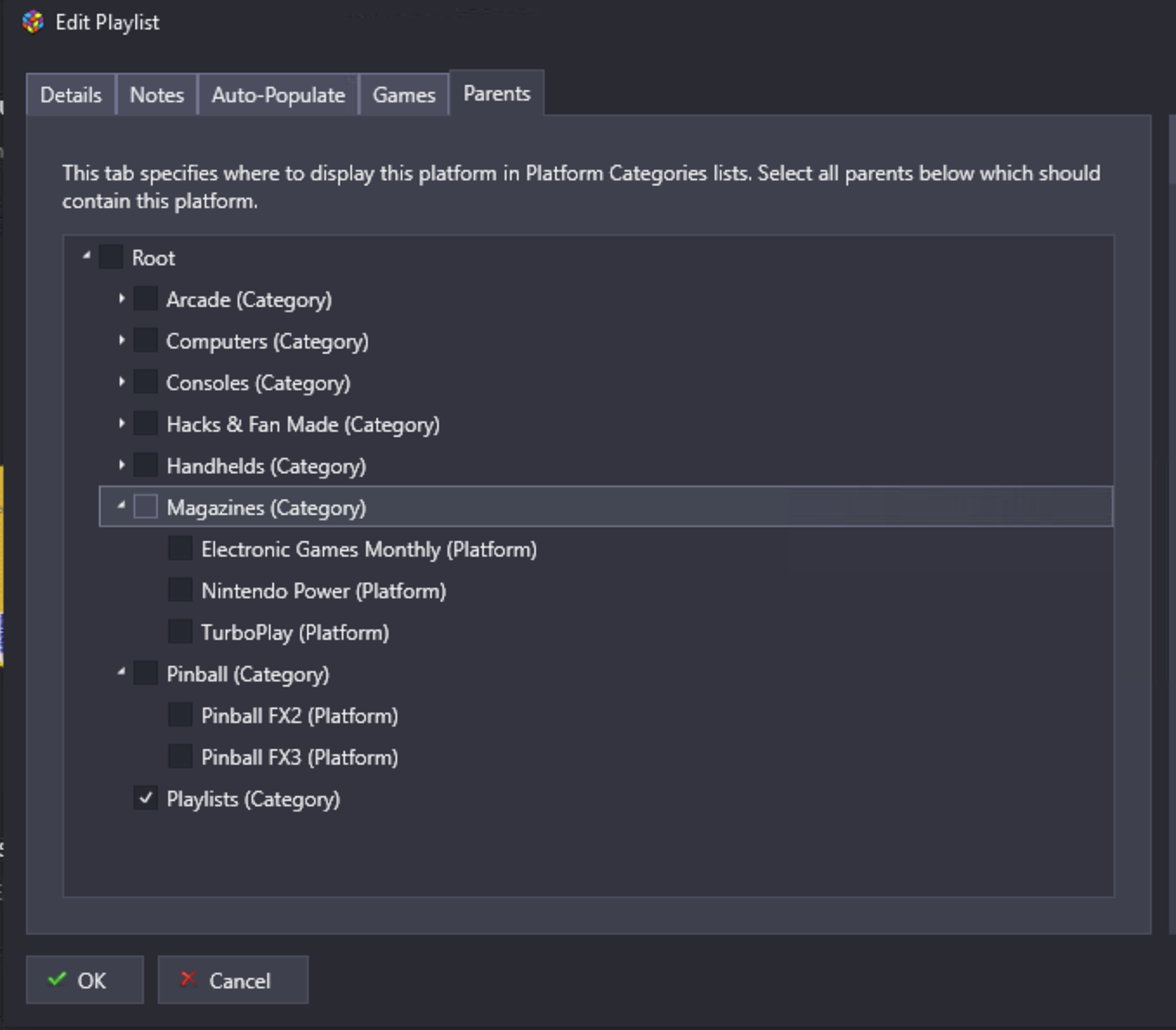Collapse the Magazines category arrow
1176x1030 pixels.
pos(121,506)
